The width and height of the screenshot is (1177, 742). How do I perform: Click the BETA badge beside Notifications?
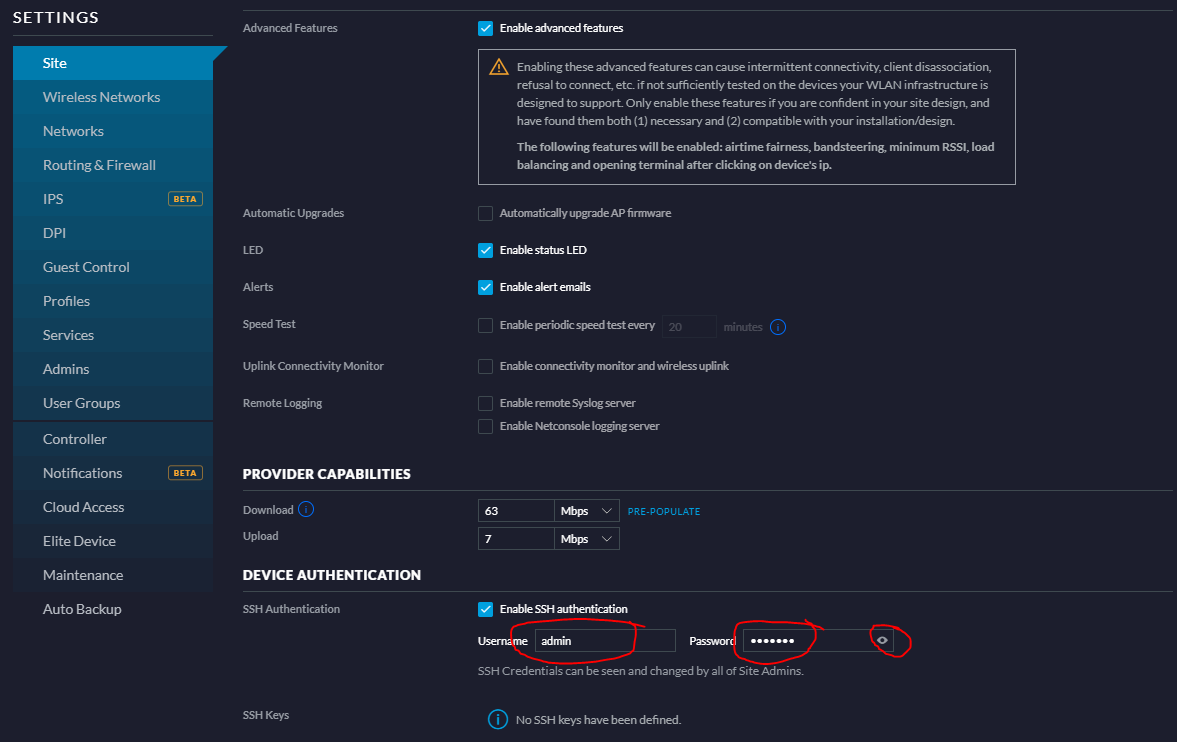[x=185, y=473]
